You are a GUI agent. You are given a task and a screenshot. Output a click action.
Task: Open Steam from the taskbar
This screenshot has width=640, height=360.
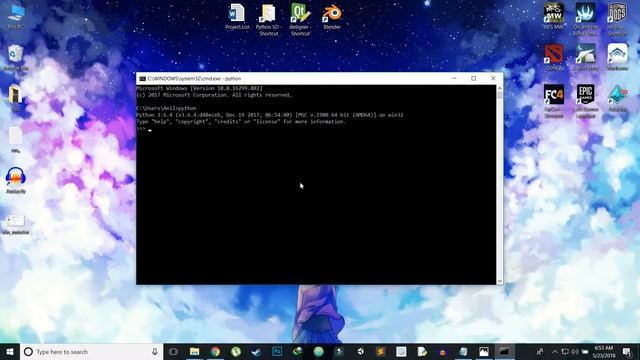point(256,351)
